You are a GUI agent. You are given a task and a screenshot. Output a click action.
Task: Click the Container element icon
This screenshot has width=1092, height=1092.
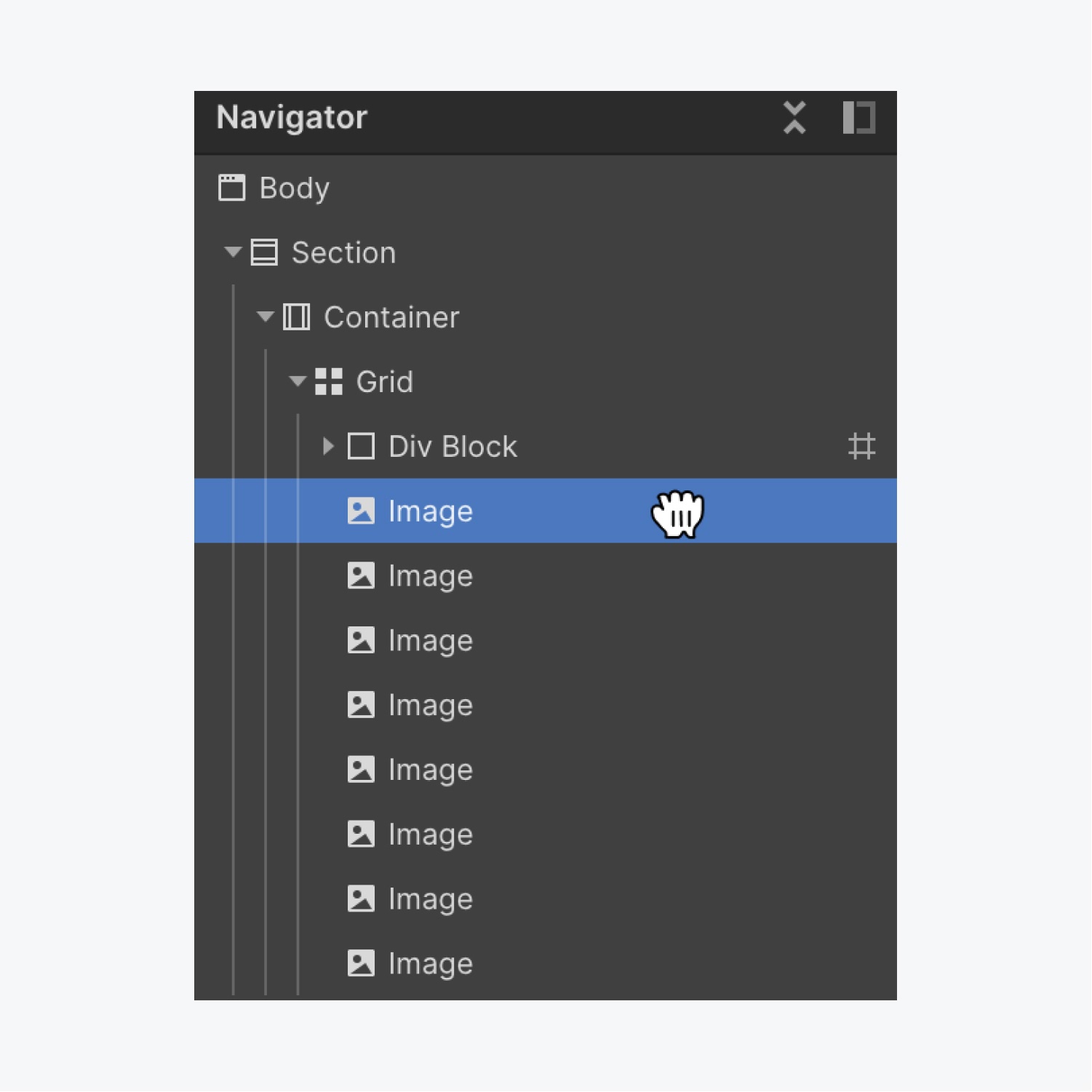[296, 317]
